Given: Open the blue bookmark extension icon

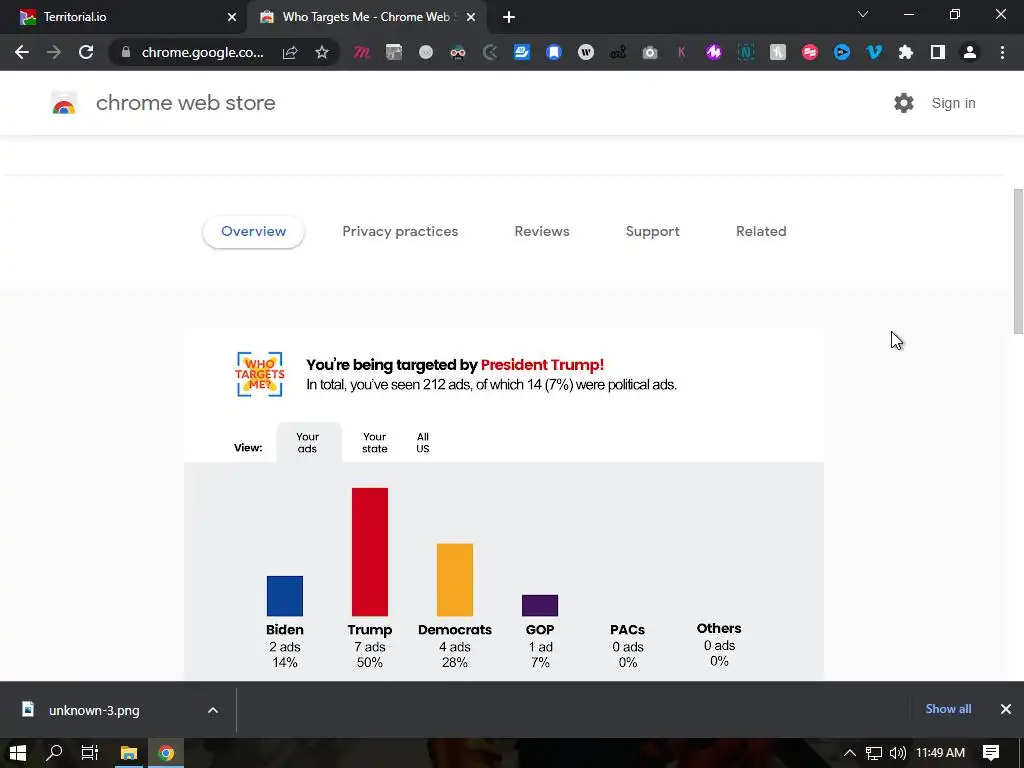Looking at the screenshot, I should pos(554,52).
